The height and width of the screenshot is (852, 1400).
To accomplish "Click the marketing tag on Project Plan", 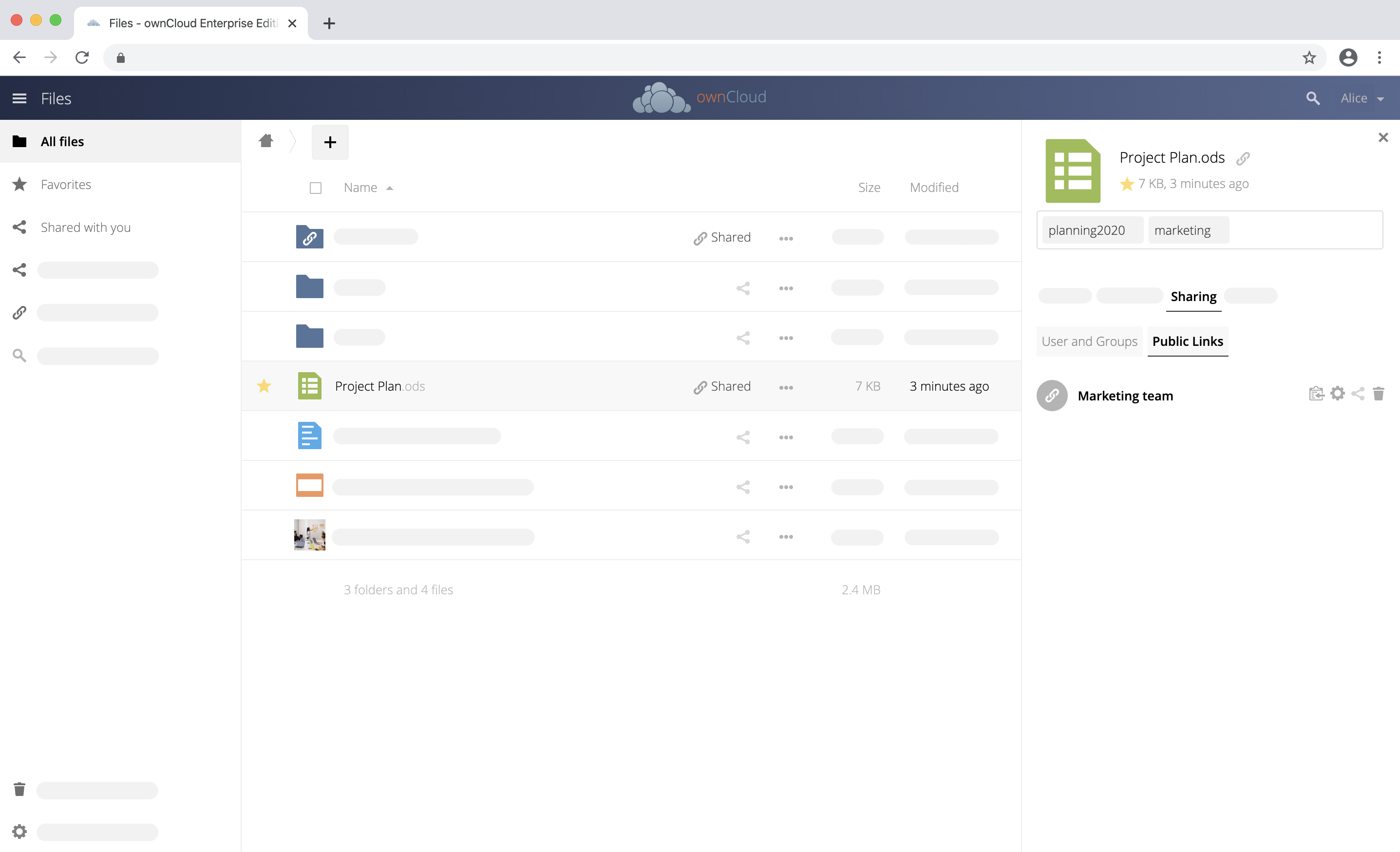I will [1183, 229].
